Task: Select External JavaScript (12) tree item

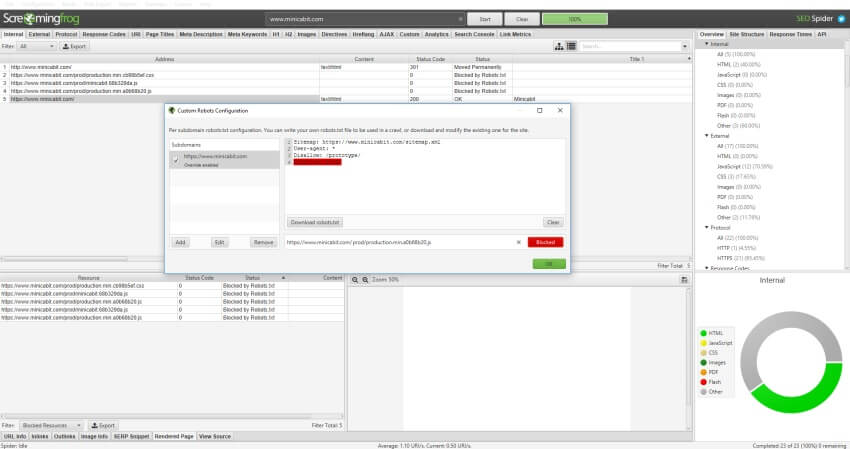Action: coord(745,166)
